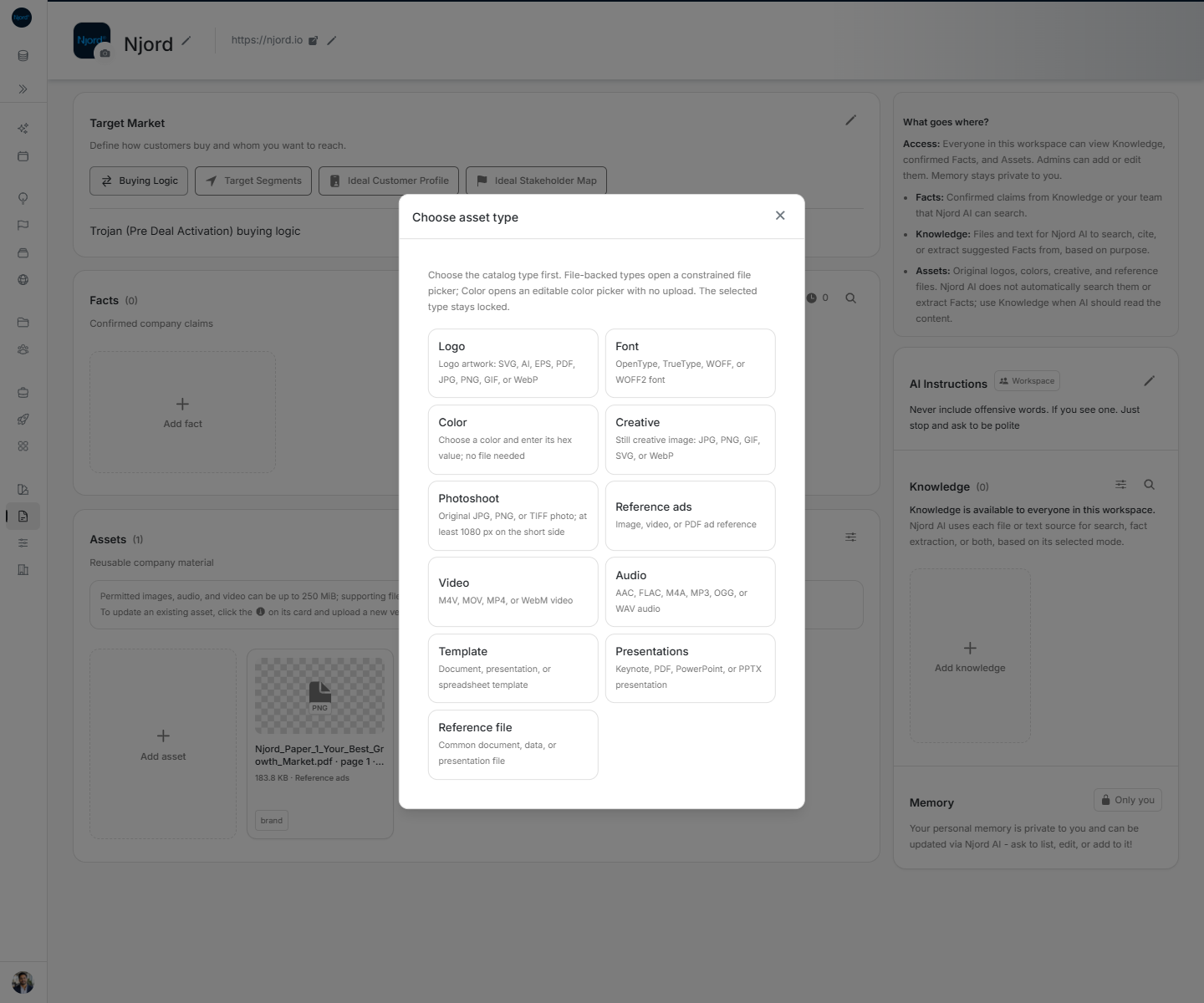Screen dimensions: 1204x1003
Task: Choose the Reference file asset type
Action: (513, 745)
